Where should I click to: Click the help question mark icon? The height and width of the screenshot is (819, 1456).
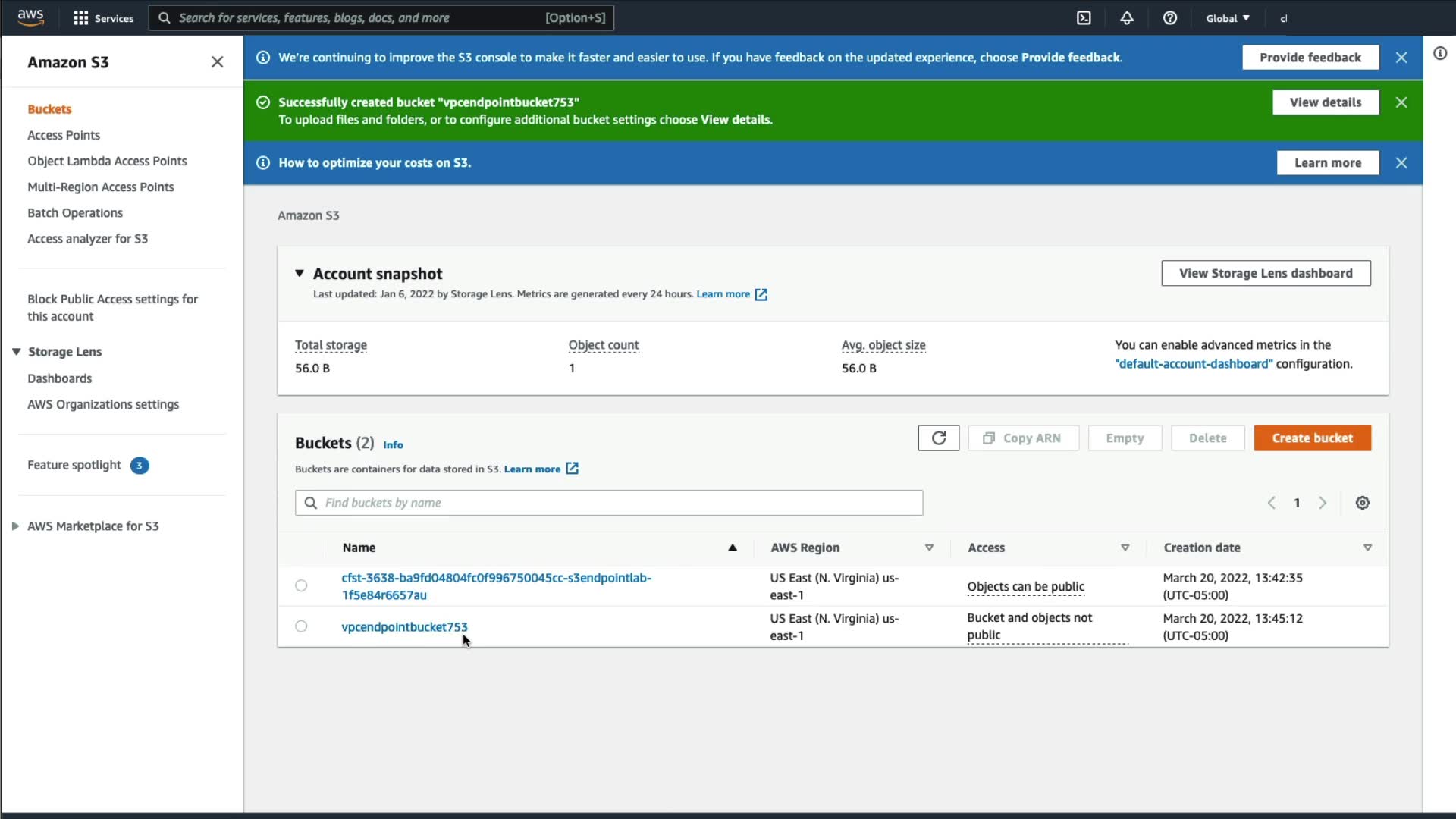[1170, 18]
